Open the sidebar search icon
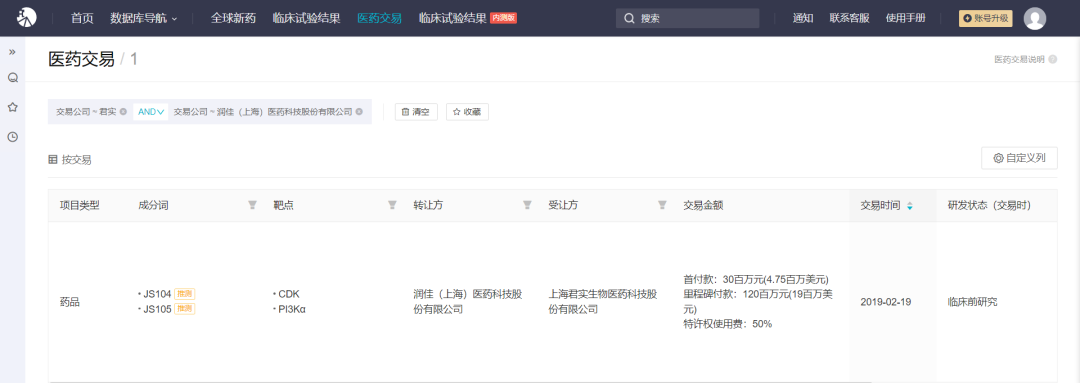1080x383 pixels. (x=12, y=78)
